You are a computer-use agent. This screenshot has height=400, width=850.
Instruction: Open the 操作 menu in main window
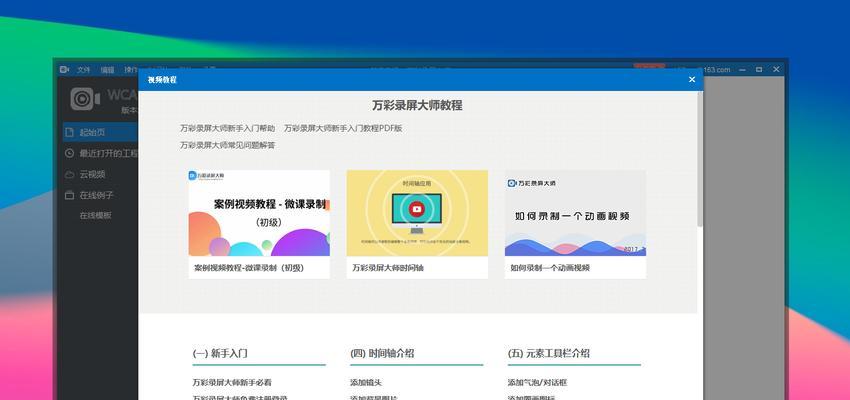(x=131, y=70)
